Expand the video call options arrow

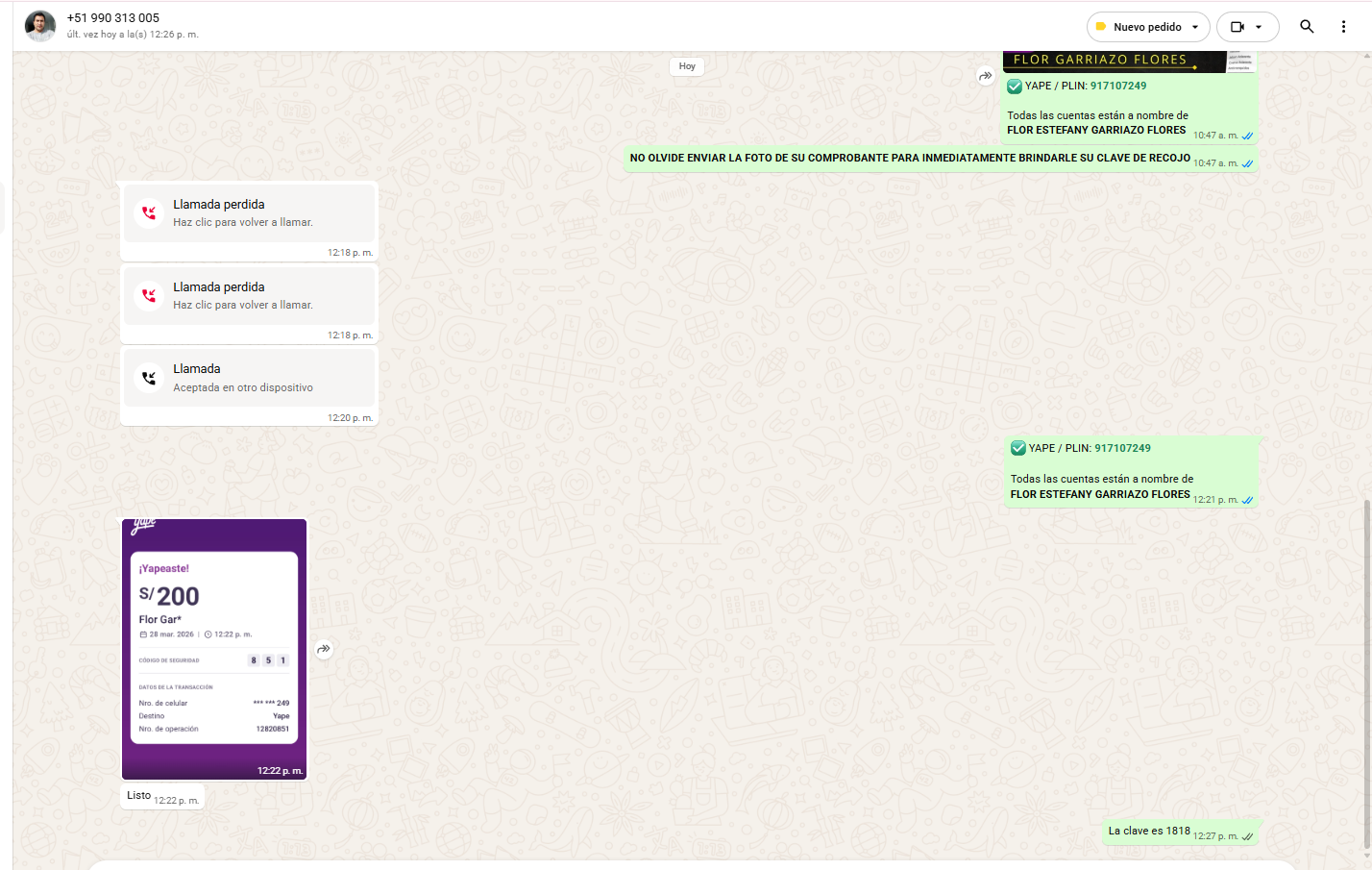(1259, 27)
